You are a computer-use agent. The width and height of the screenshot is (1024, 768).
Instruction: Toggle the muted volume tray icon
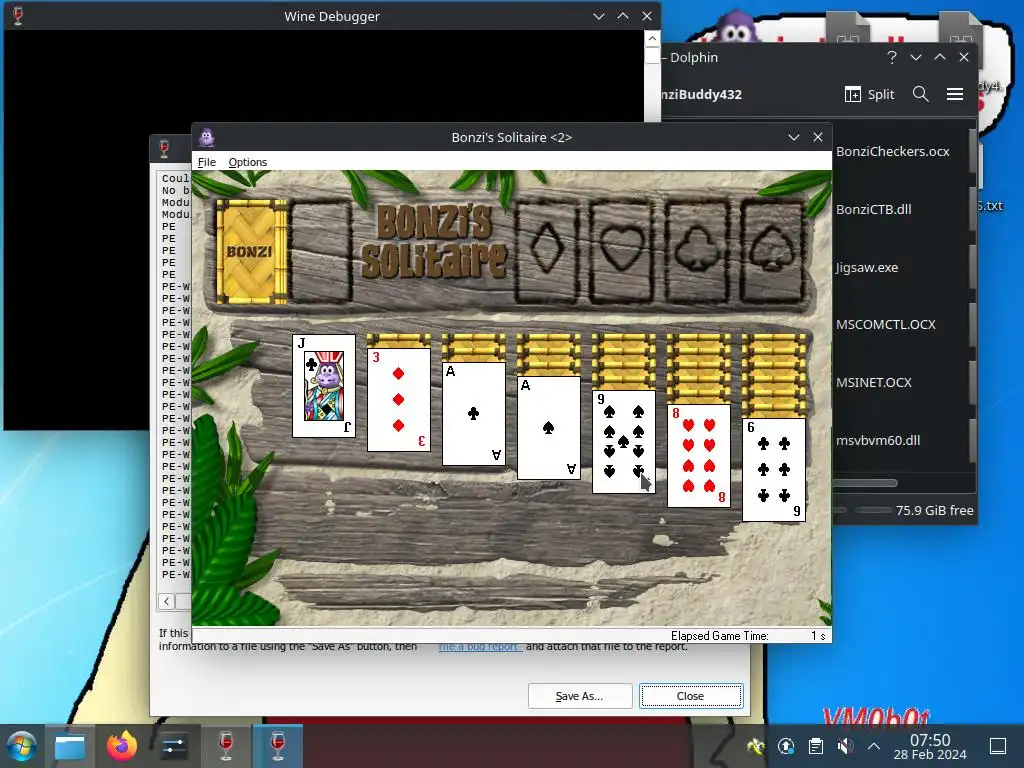click(845, 746)
